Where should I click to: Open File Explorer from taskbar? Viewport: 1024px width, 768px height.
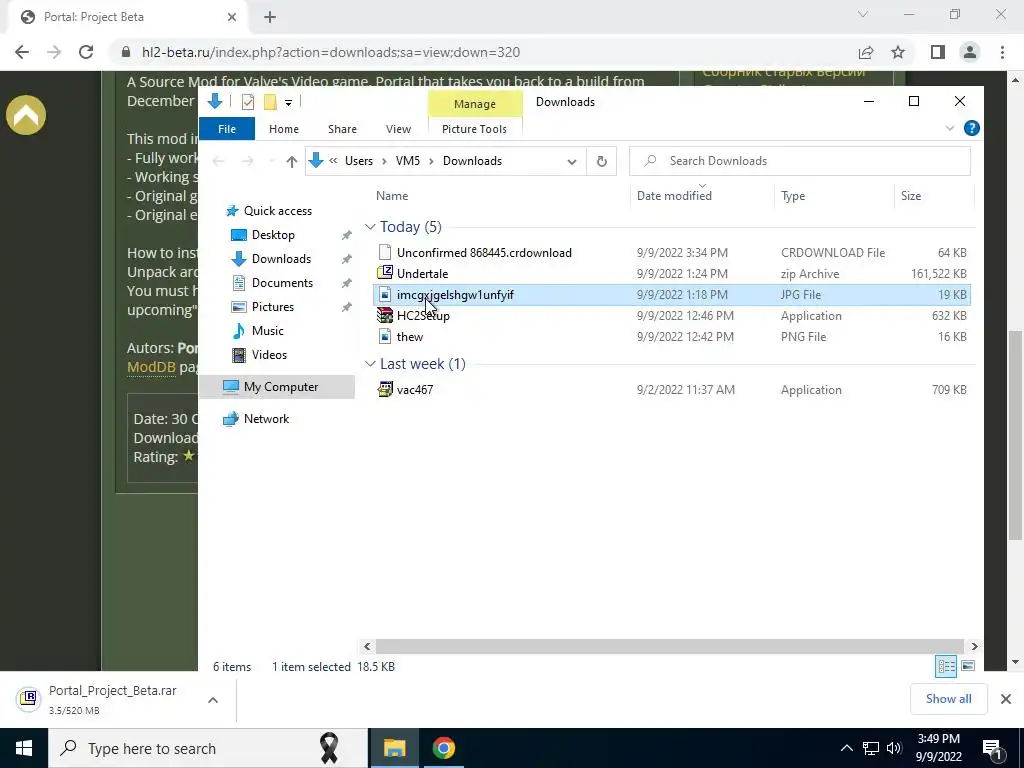pos(394,748)
